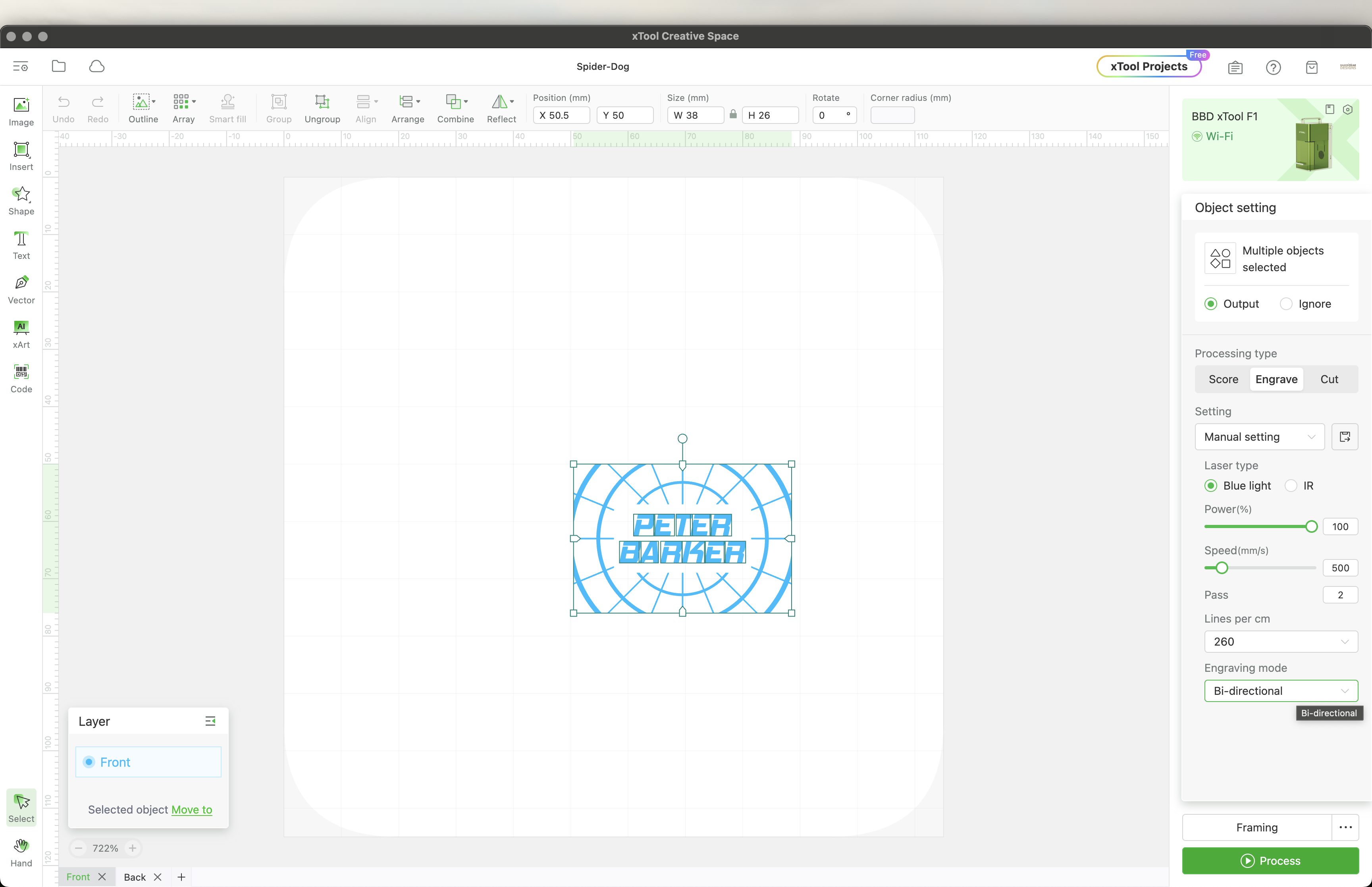The height and width of the screenshot is (887, 1372).
Task: Toggle the aspect ratio lock icon
Action: point(733,115)
